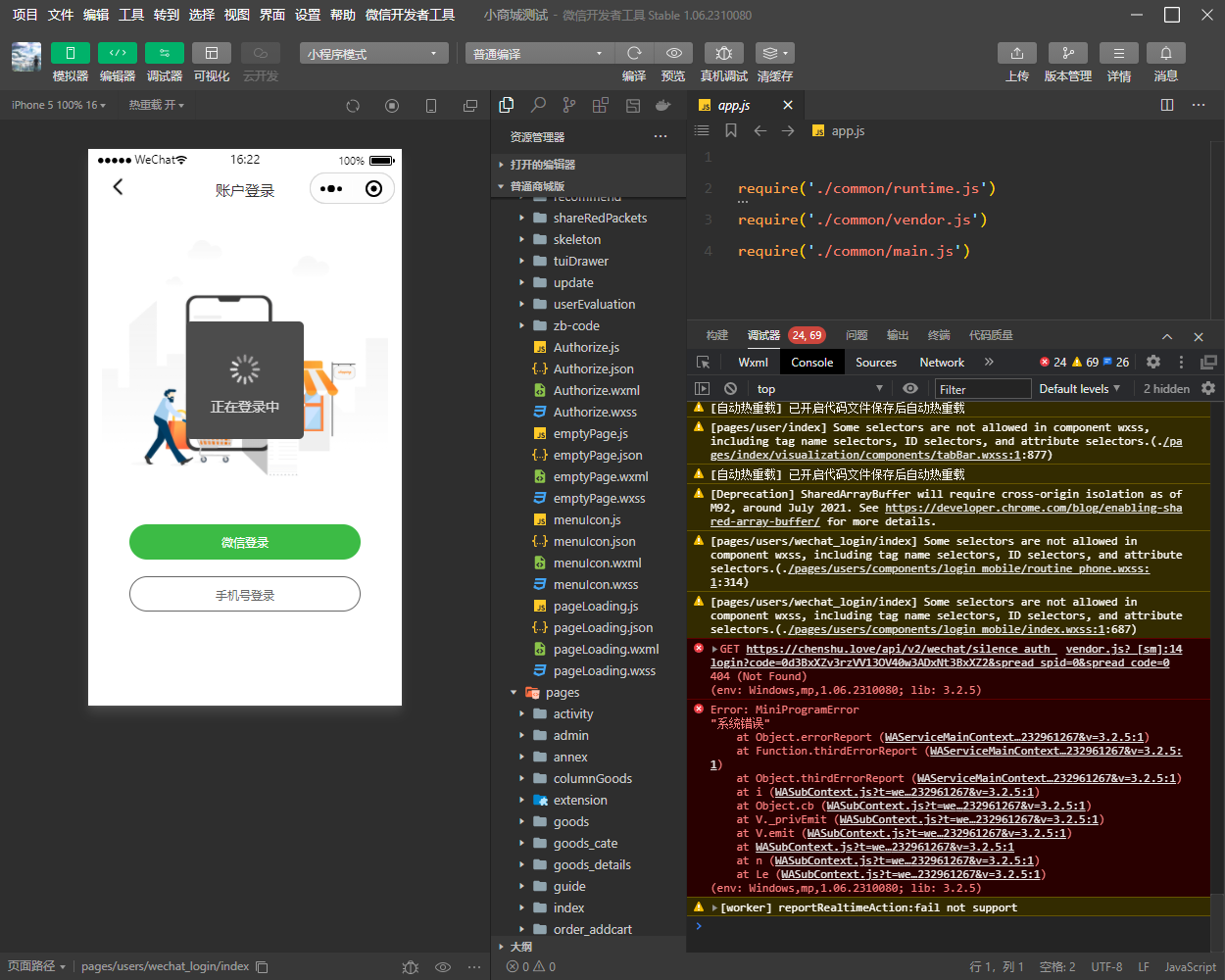Click the split editor icon
Screen dimensions: 1225x980
tap(1167, 105)
